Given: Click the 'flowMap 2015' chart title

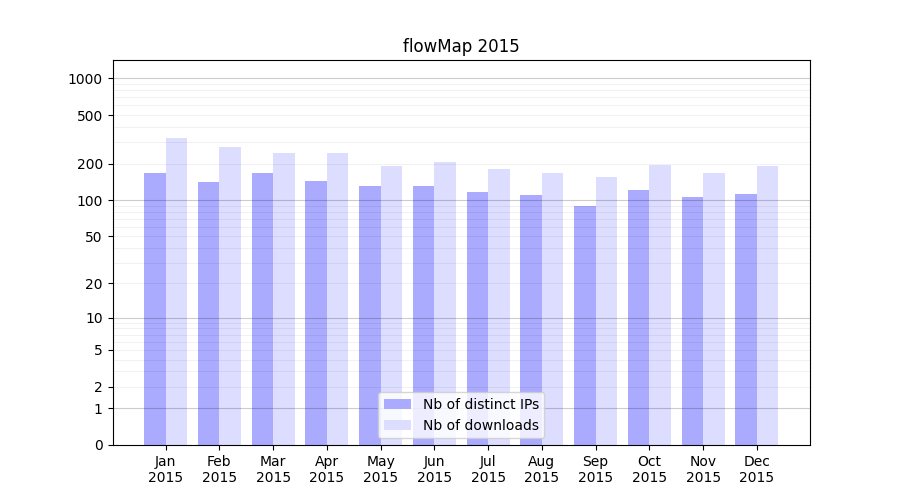Looking at the screenshot, I should 461,46.
